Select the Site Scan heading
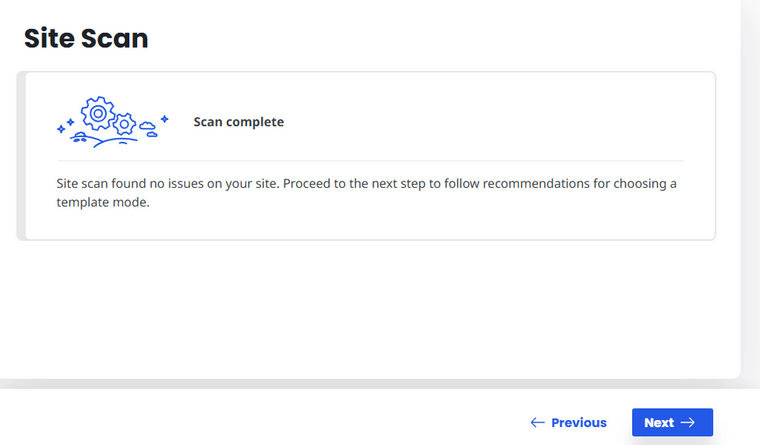The height and width of the screenshot is (445, 760). tap(86, 38)
